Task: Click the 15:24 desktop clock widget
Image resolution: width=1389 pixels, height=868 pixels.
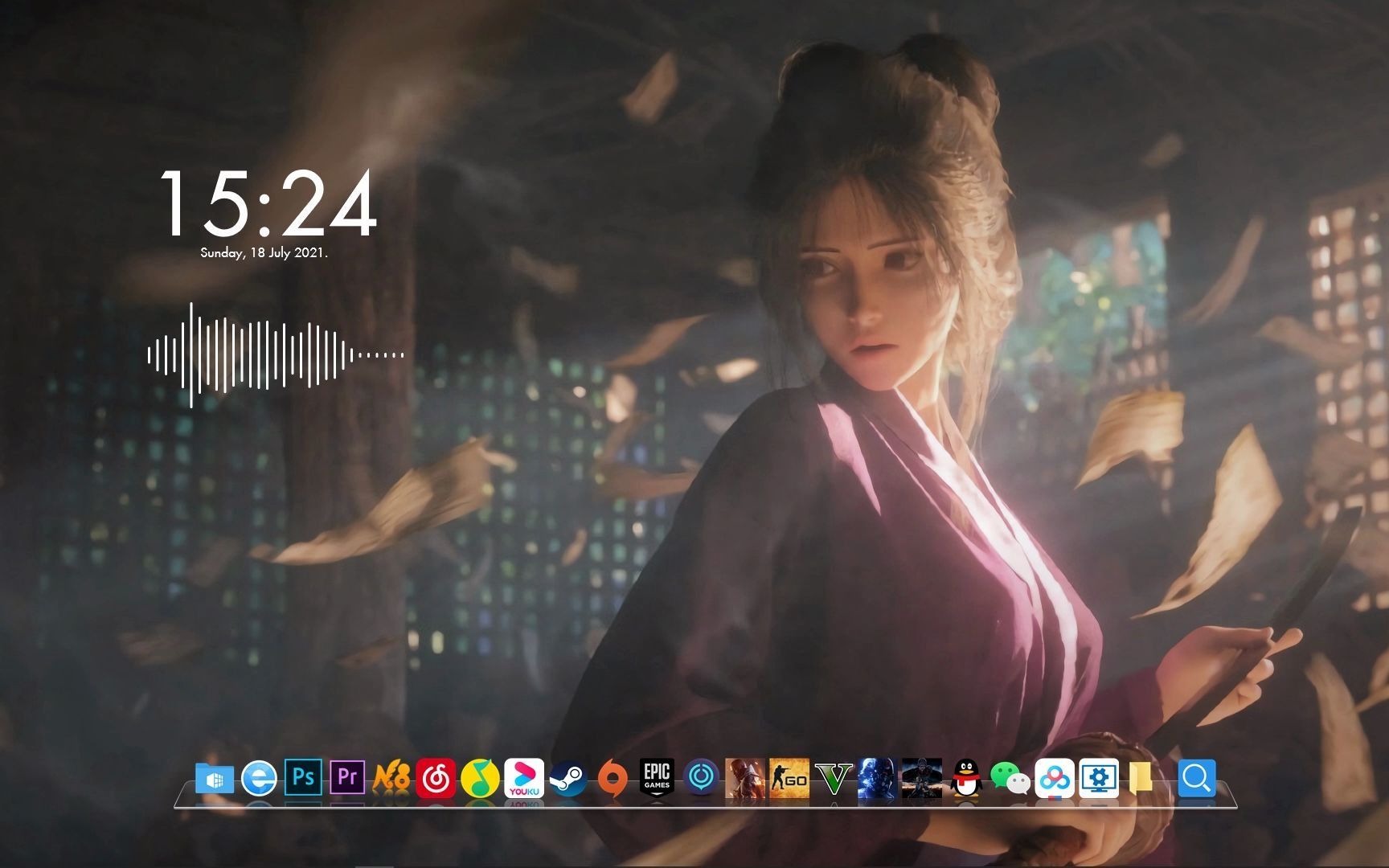Action: [268, 204]
